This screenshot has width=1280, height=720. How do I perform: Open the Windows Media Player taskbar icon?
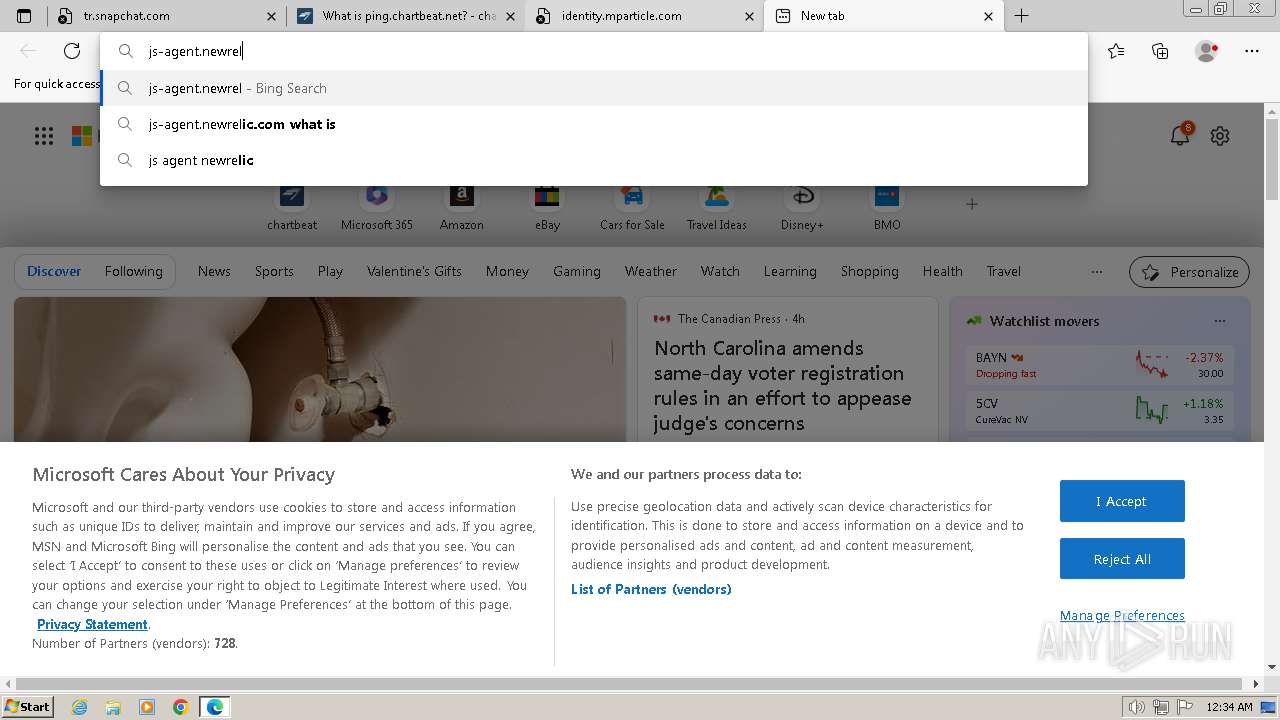pos(147,707)
